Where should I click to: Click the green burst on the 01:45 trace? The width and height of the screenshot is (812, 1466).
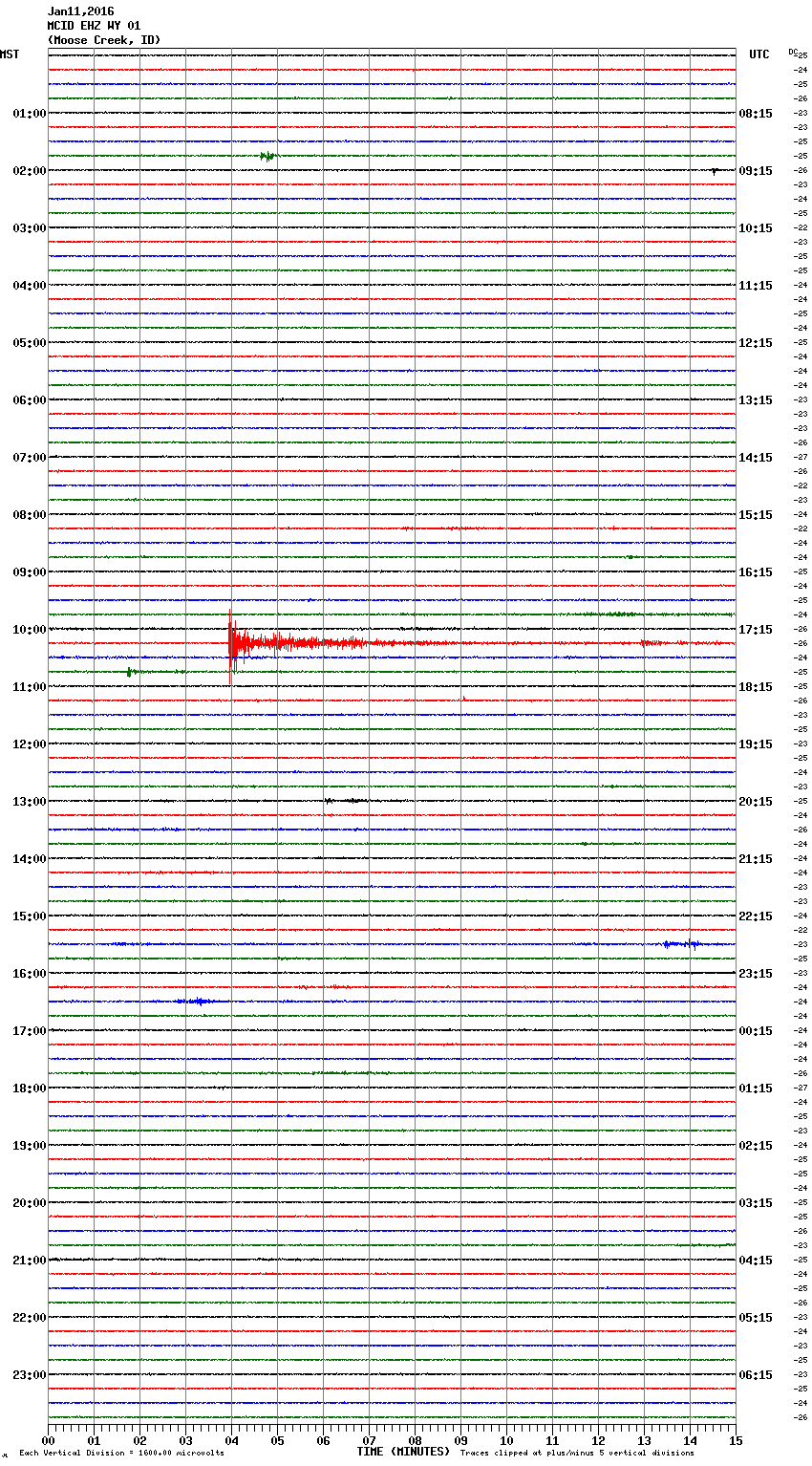click(267, 156)
